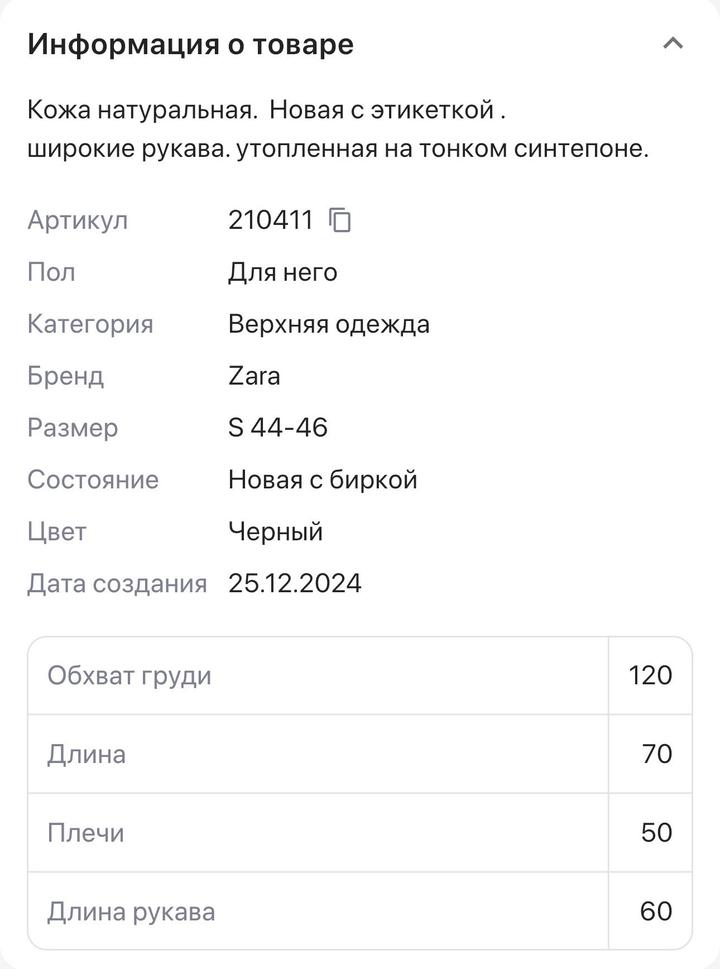Click the Артикул field label
This screenshot has width=720, height=969.
(77, 220)
